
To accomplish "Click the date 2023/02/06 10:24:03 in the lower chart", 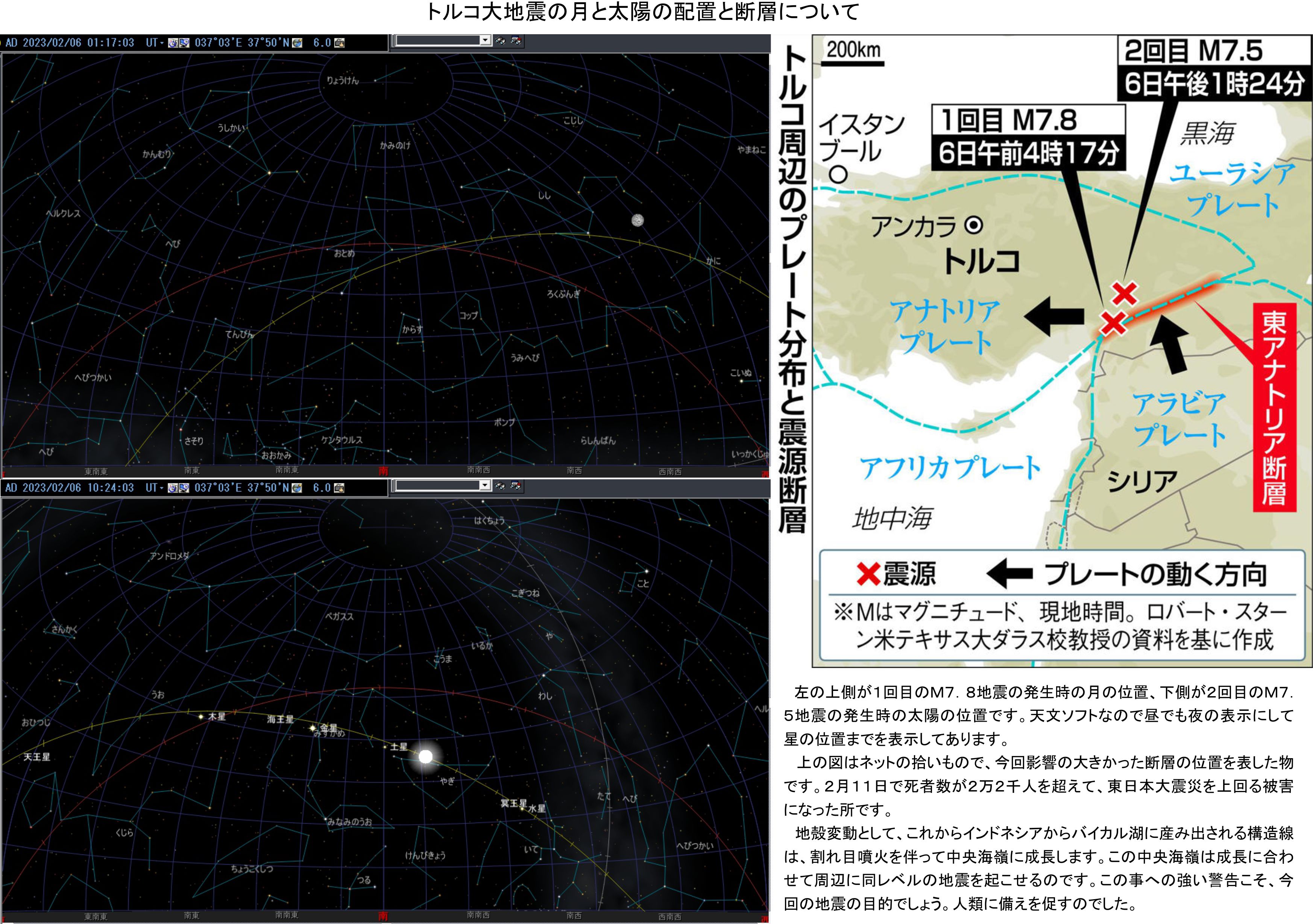I will pyautogui.click(x=78, y=488).
